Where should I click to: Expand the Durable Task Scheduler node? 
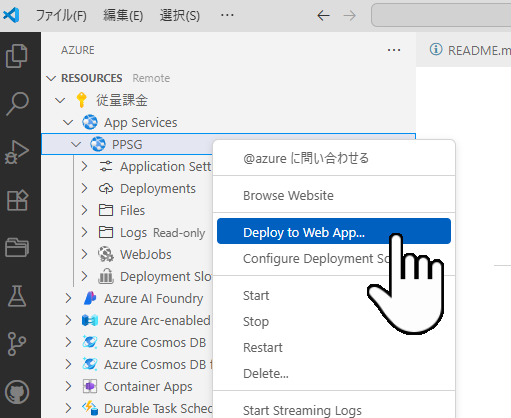[x=69, y=408]
